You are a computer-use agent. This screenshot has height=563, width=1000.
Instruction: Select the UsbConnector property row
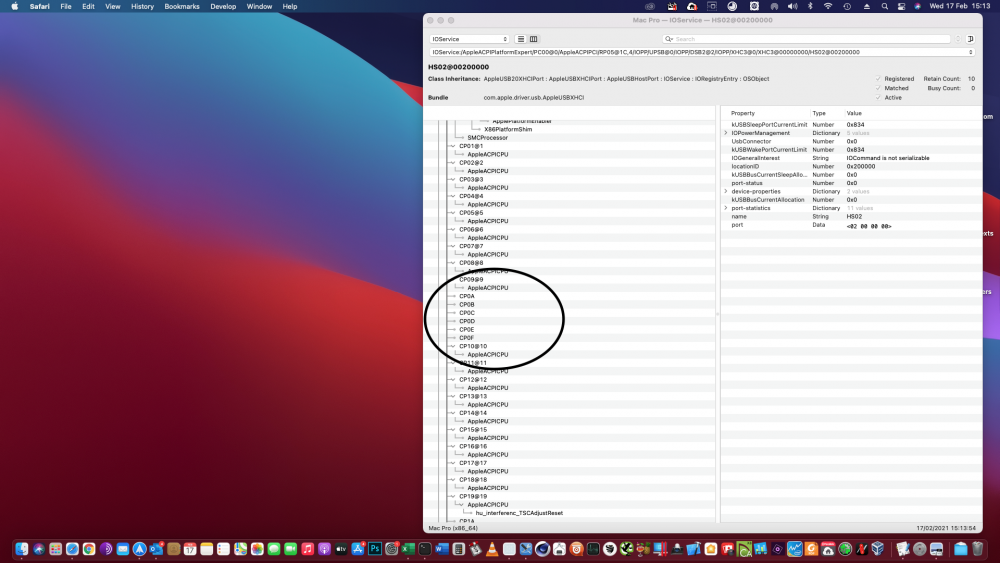click(851, 142)
